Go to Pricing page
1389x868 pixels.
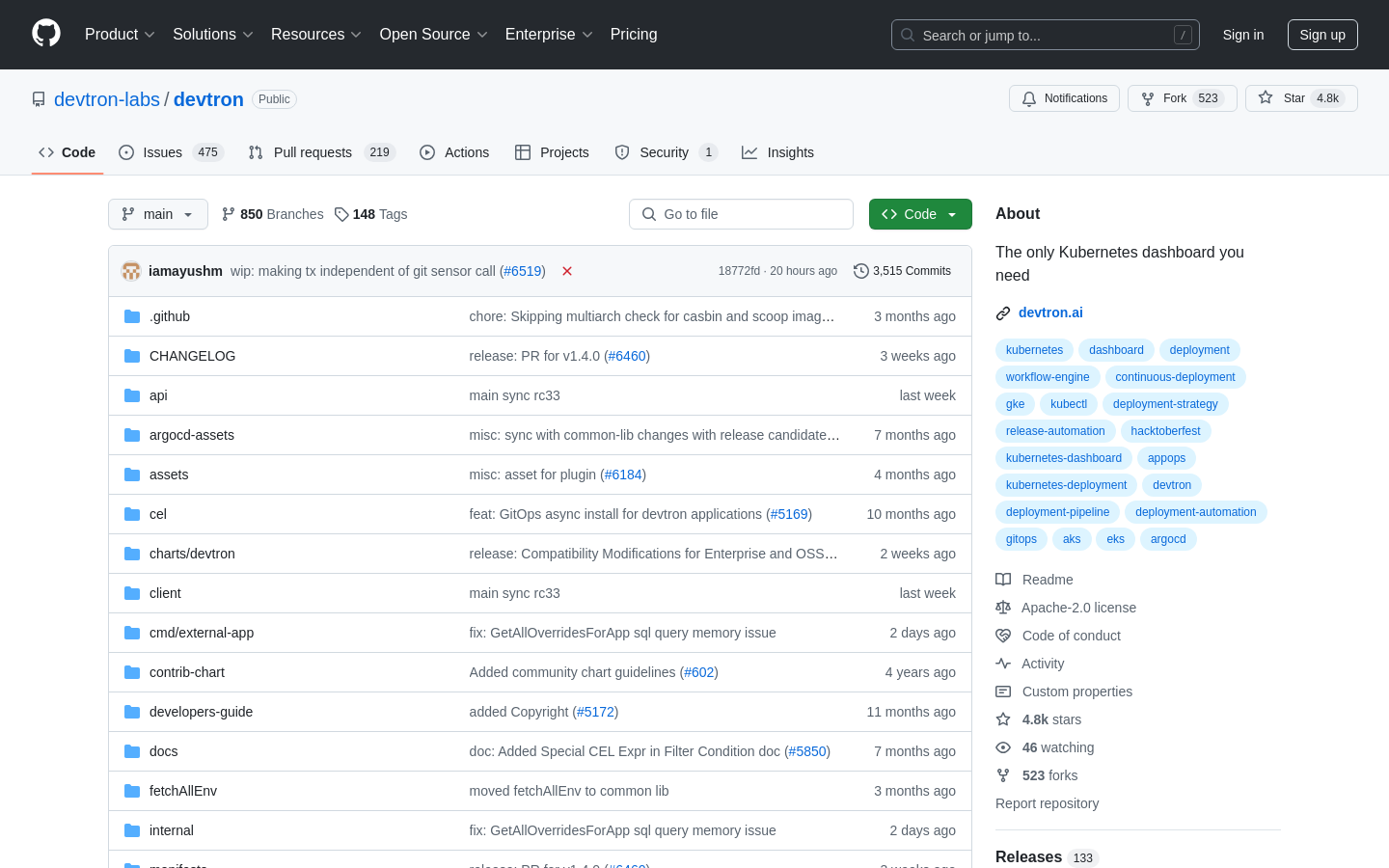click(x=634, y=35)
